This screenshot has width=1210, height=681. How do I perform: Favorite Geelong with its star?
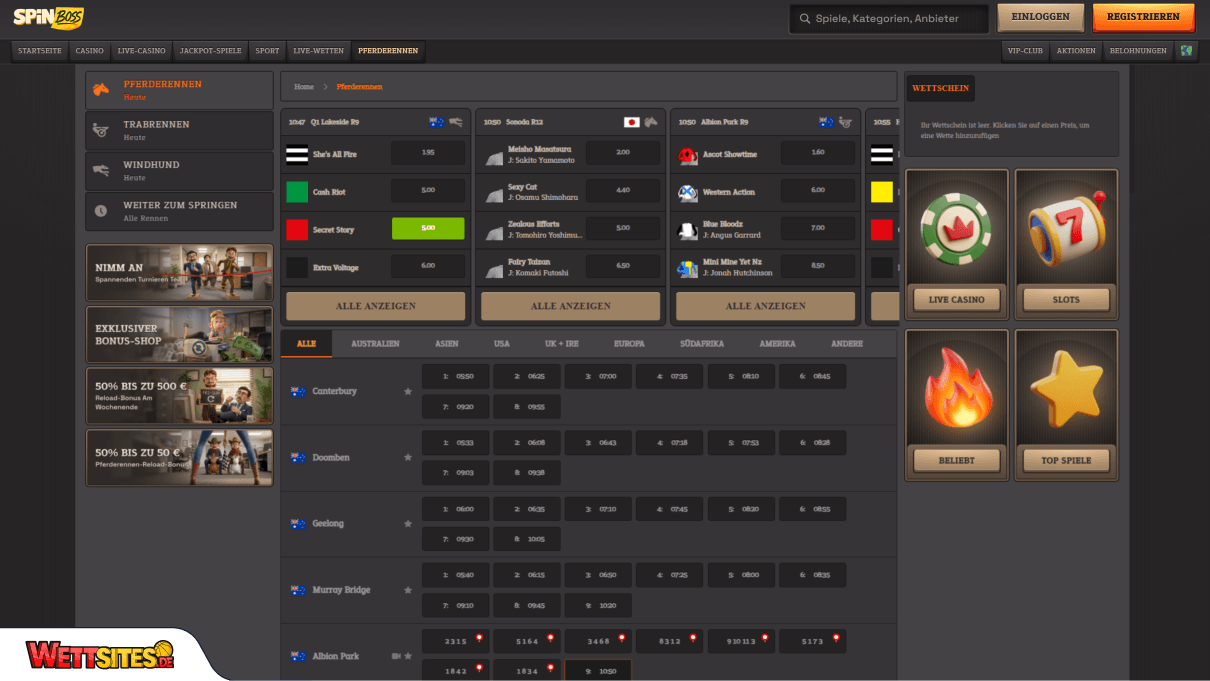point(408,523)
